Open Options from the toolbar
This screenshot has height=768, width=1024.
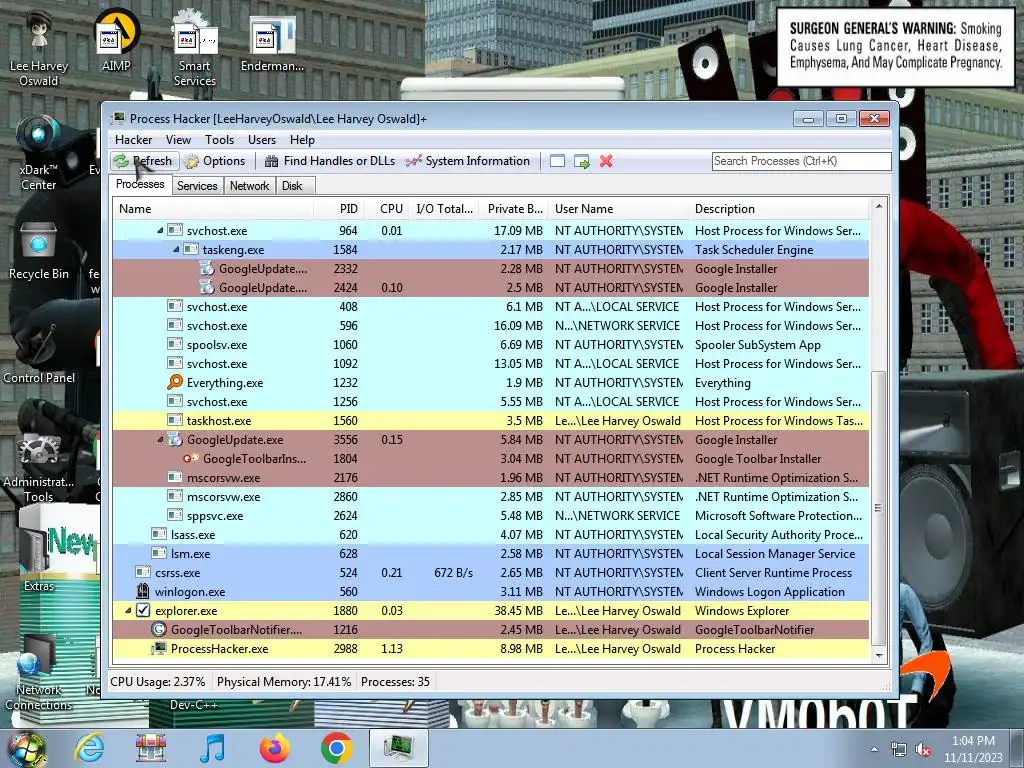(x=215, y=161)
